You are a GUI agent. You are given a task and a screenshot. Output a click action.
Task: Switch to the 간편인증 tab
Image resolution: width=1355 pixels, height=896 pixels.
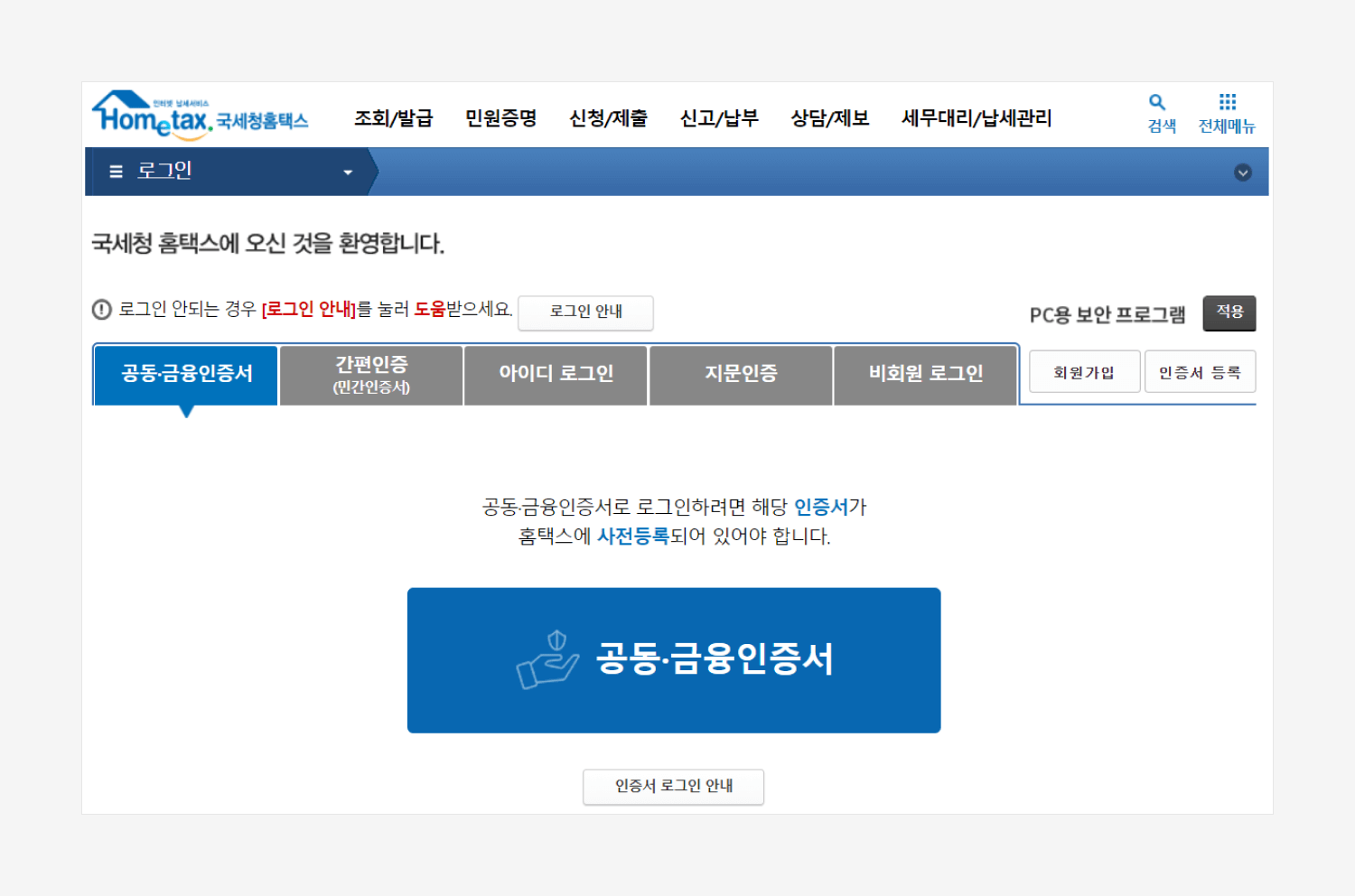point(370,375)
